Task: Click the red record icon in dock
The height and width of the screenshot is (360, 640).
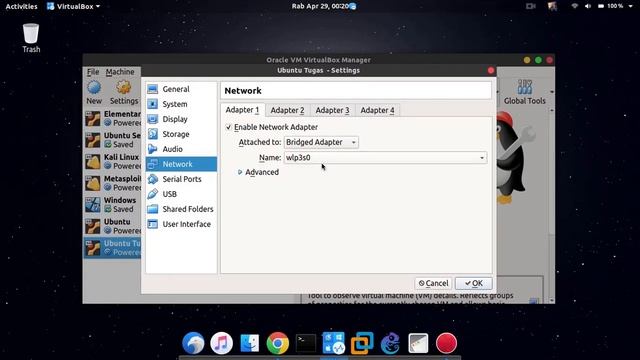Action: click(446, 343)
